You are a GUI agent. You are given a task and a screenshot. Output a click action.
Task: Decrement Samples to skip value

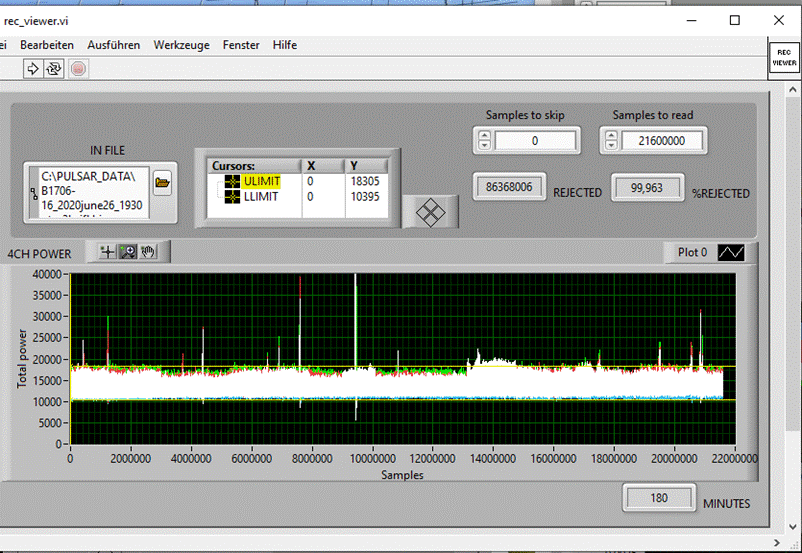point(484,145)
